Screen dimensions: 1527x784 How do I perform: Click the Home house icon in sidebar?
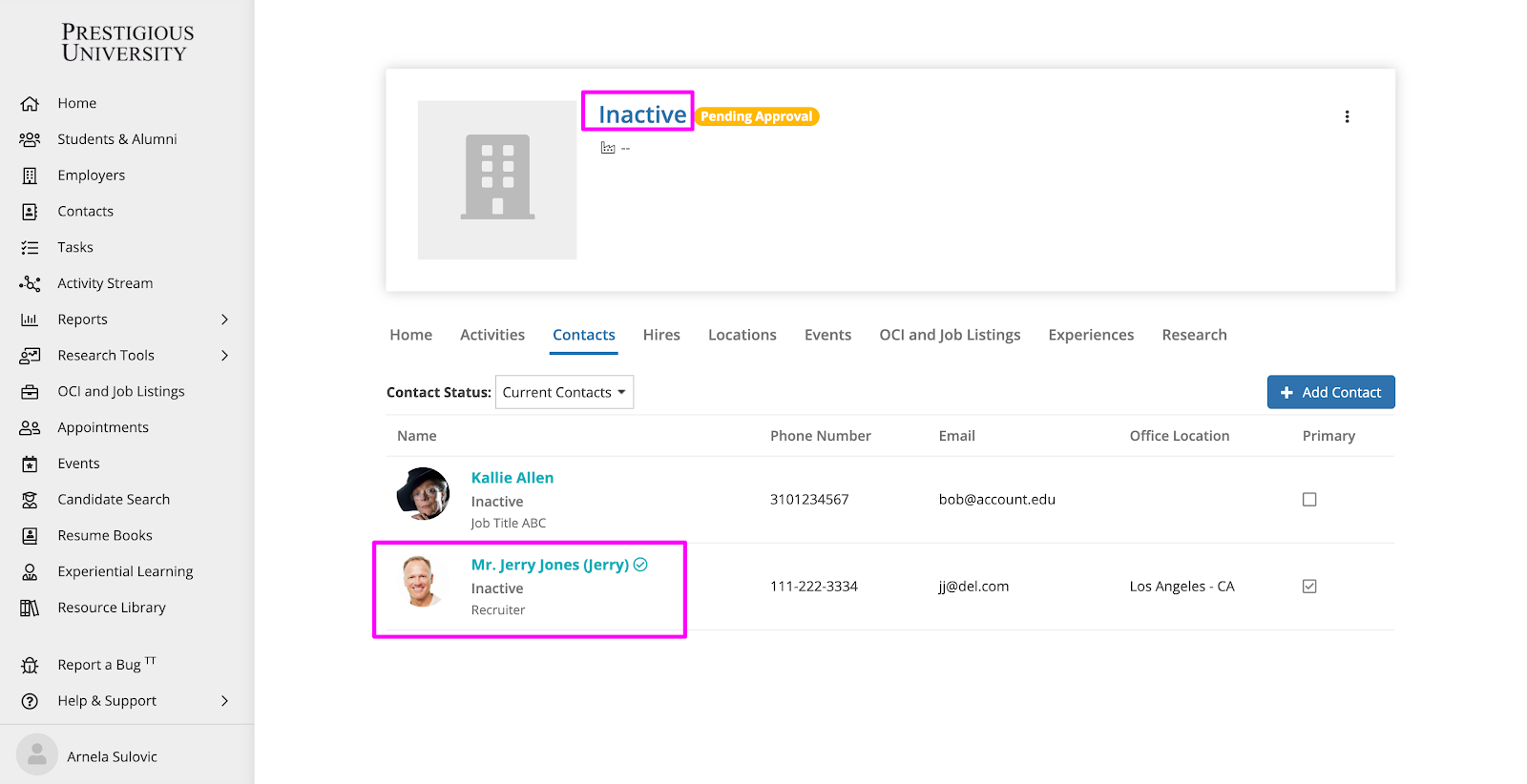[30, 103]
